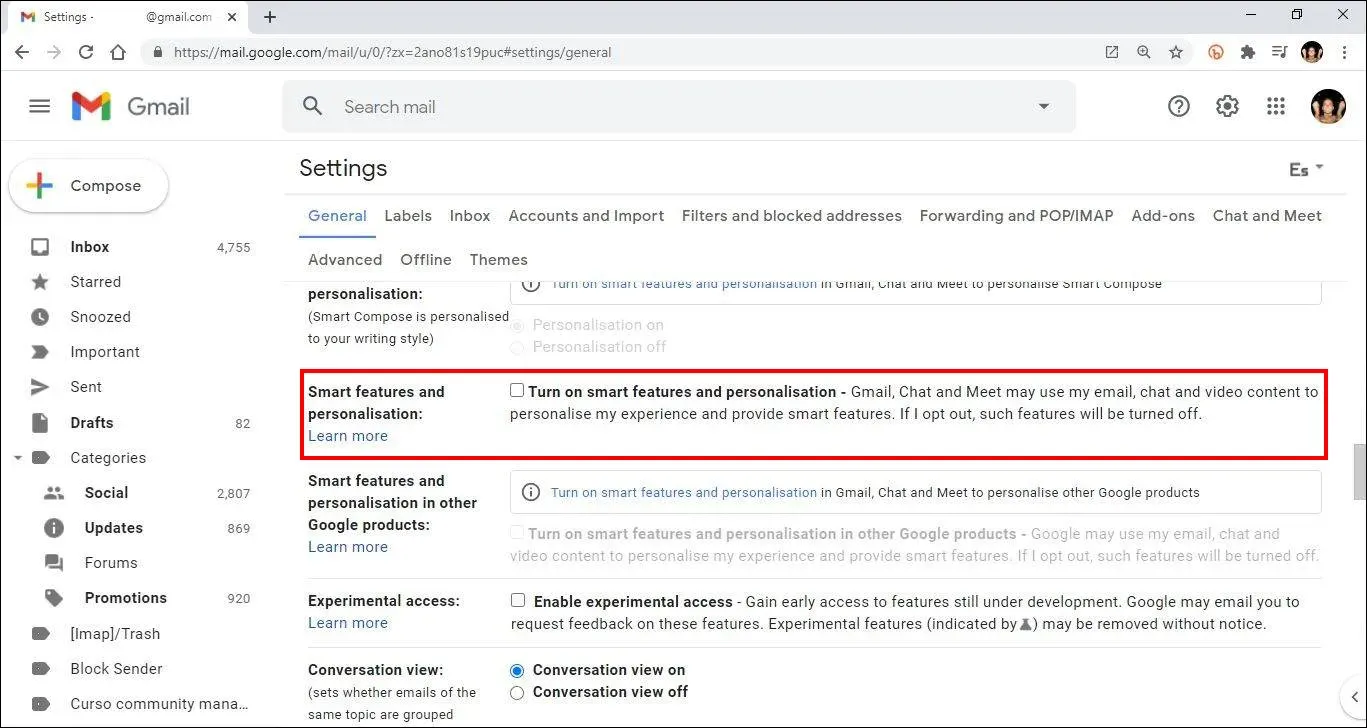The image size is (1367, 728).
Task: Reload the page with browser refresh icon
Action: point(86,52)
